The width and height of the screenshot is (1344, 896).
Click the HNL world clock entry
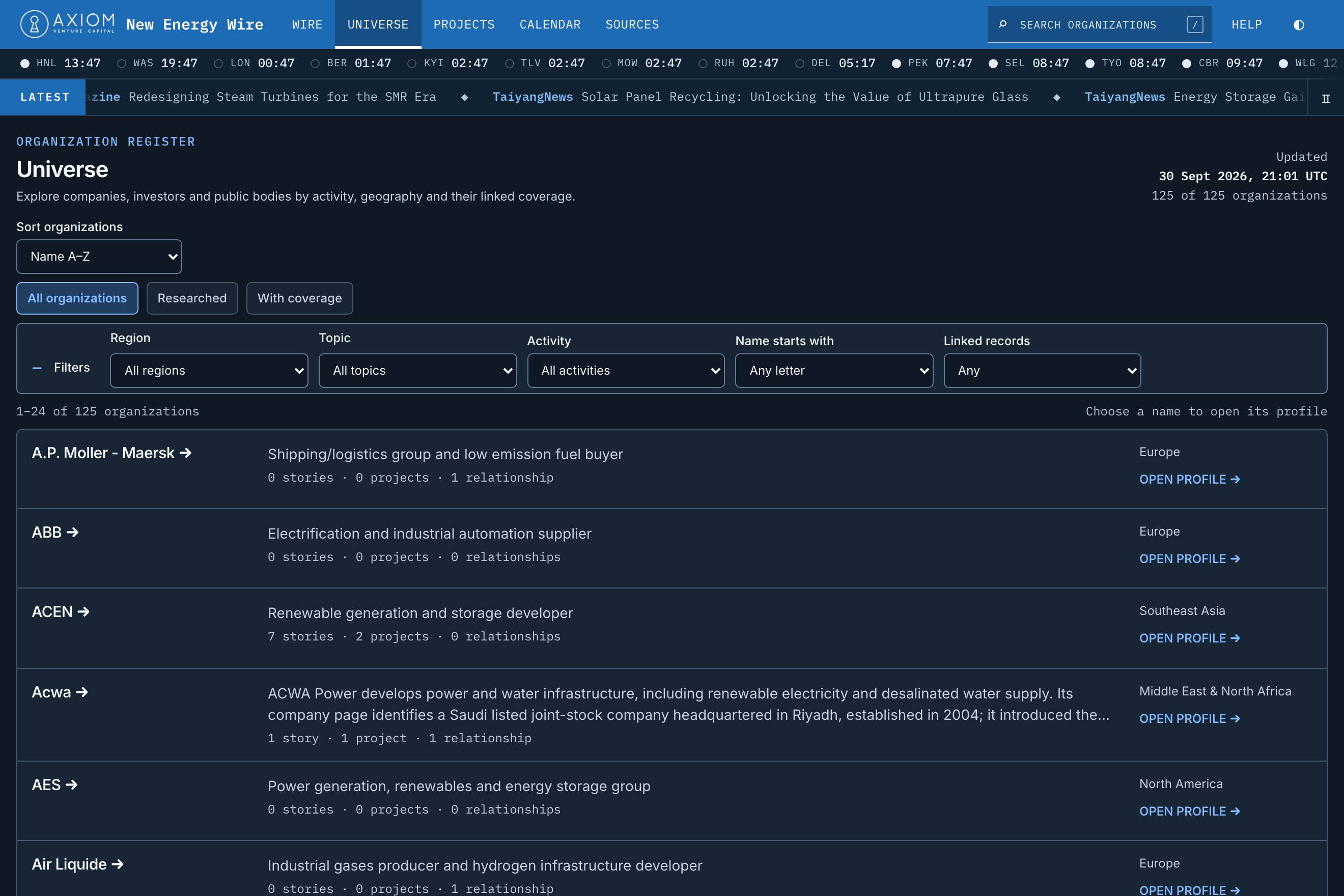pos(61,63)
